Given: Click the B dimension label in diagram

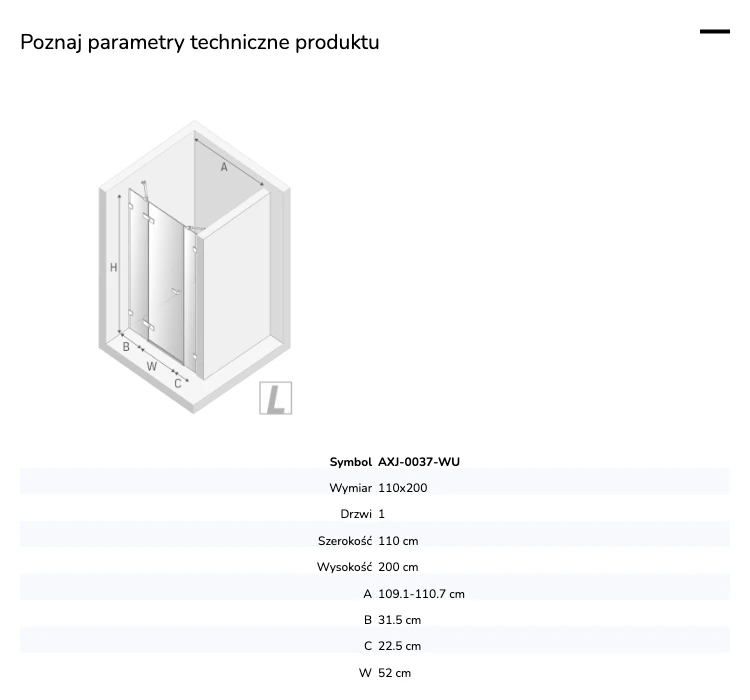Looking at the screenshot, I should pos(126,347).
